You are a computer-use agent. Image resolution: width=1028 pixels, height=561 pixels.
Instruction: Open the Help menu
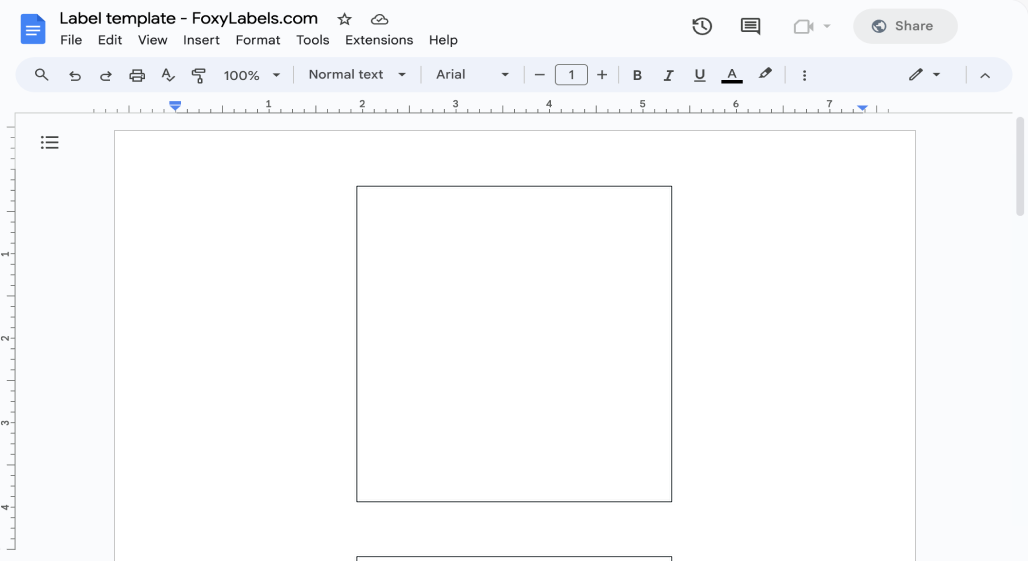[x=443, y=40]
